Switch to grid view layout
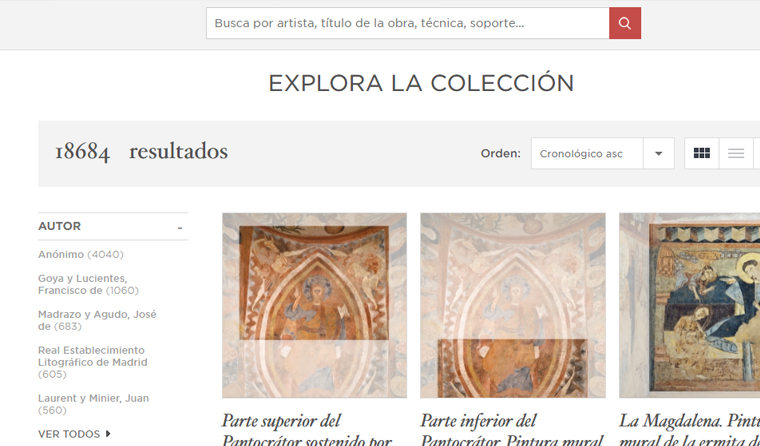Screen dimensions: 760x446 [701, 153]
